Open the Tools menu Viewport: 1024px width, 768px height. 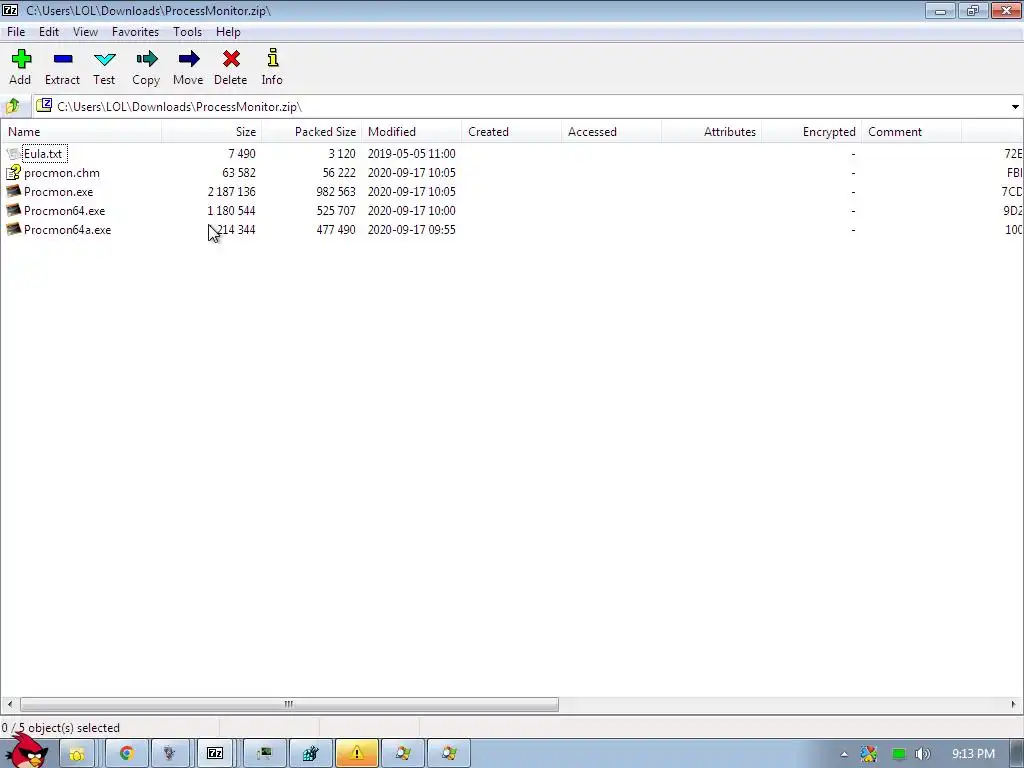pos(187,31)
